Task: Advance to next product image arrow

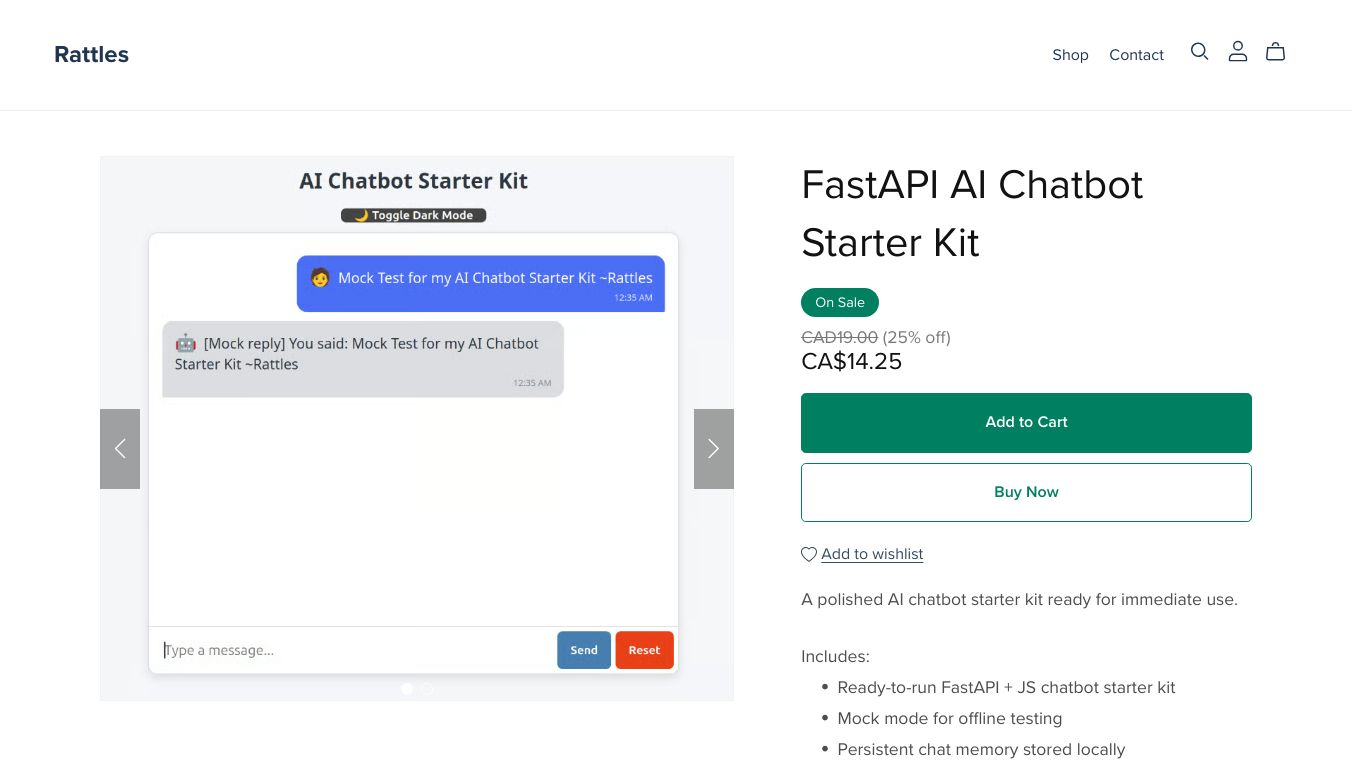Action: coord(713,449)
